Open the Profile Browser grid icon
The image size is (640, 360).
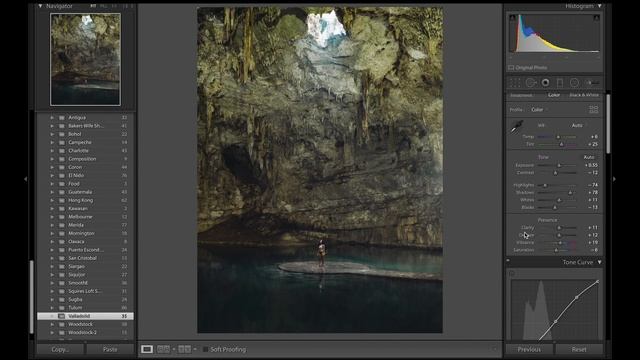(593, 109)
